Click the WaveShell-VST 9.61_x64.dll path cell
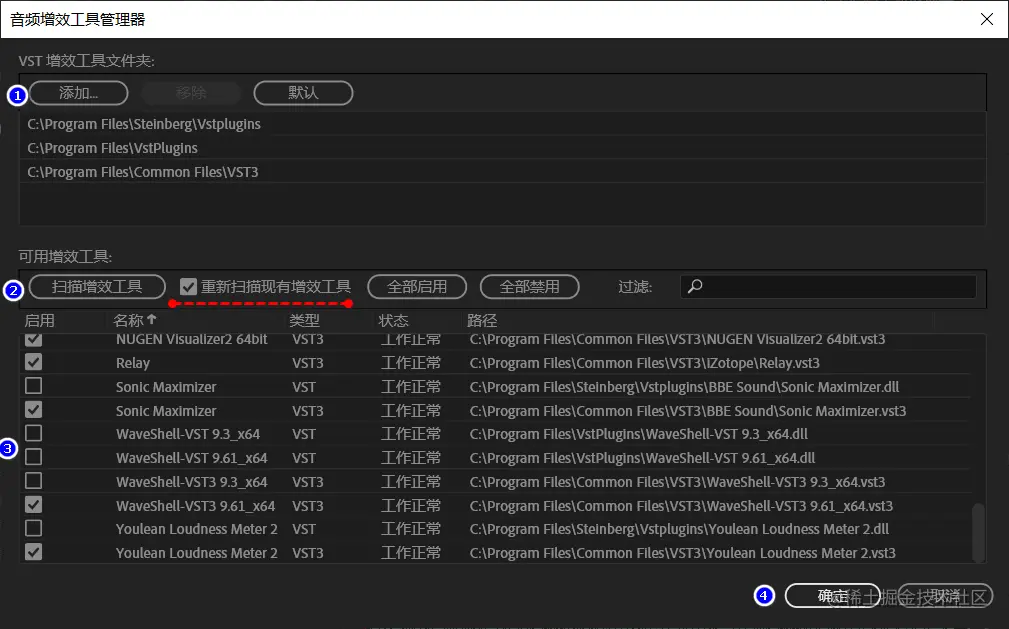The image size is (1009, 629). pyautogui.click(x=642, y=458)
